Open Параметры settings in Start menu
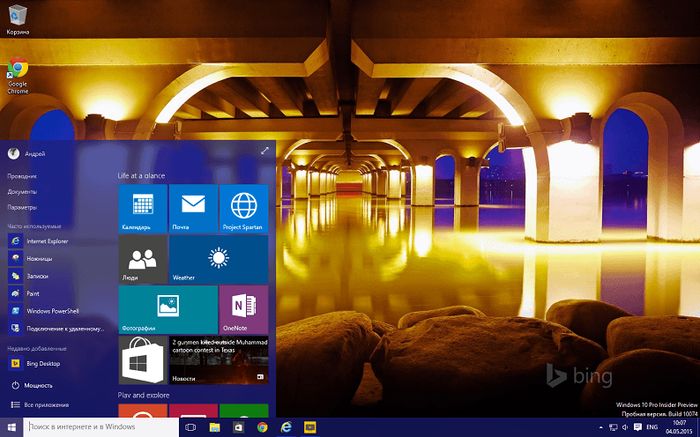The image size is (700, 437). point(22,207)
